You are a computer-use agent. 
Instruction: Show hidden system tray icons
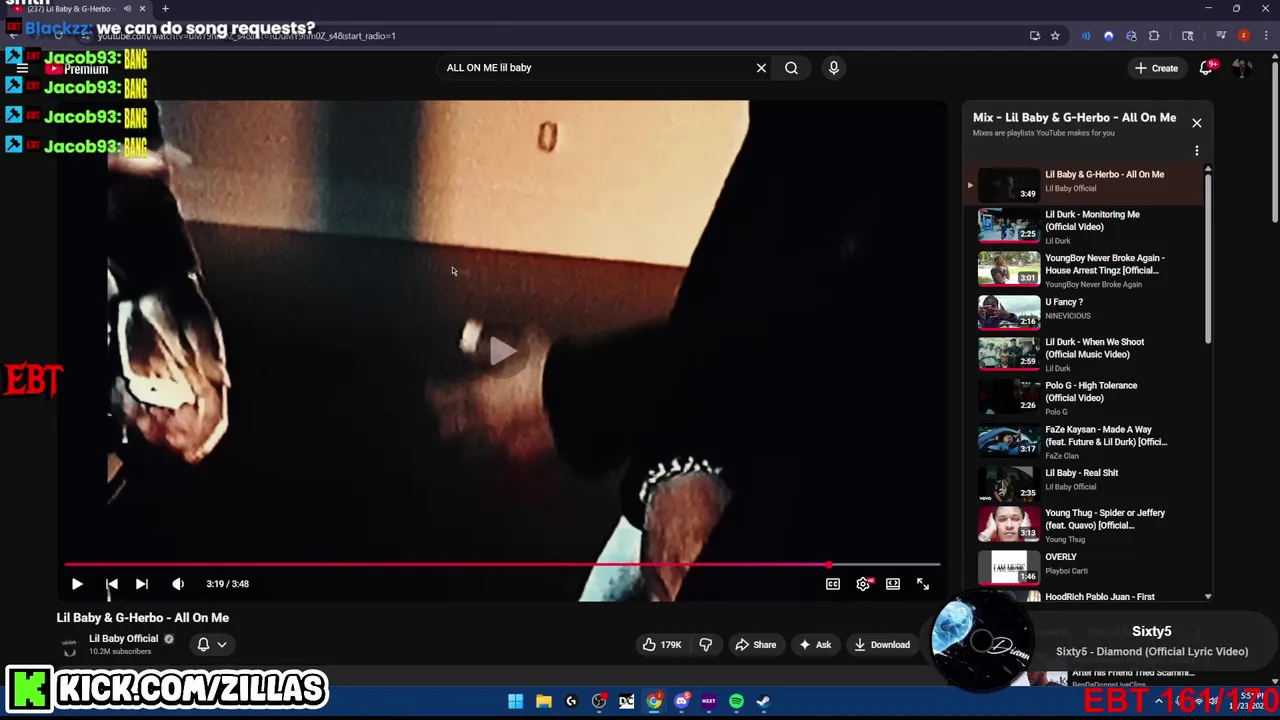[1160, 701]
